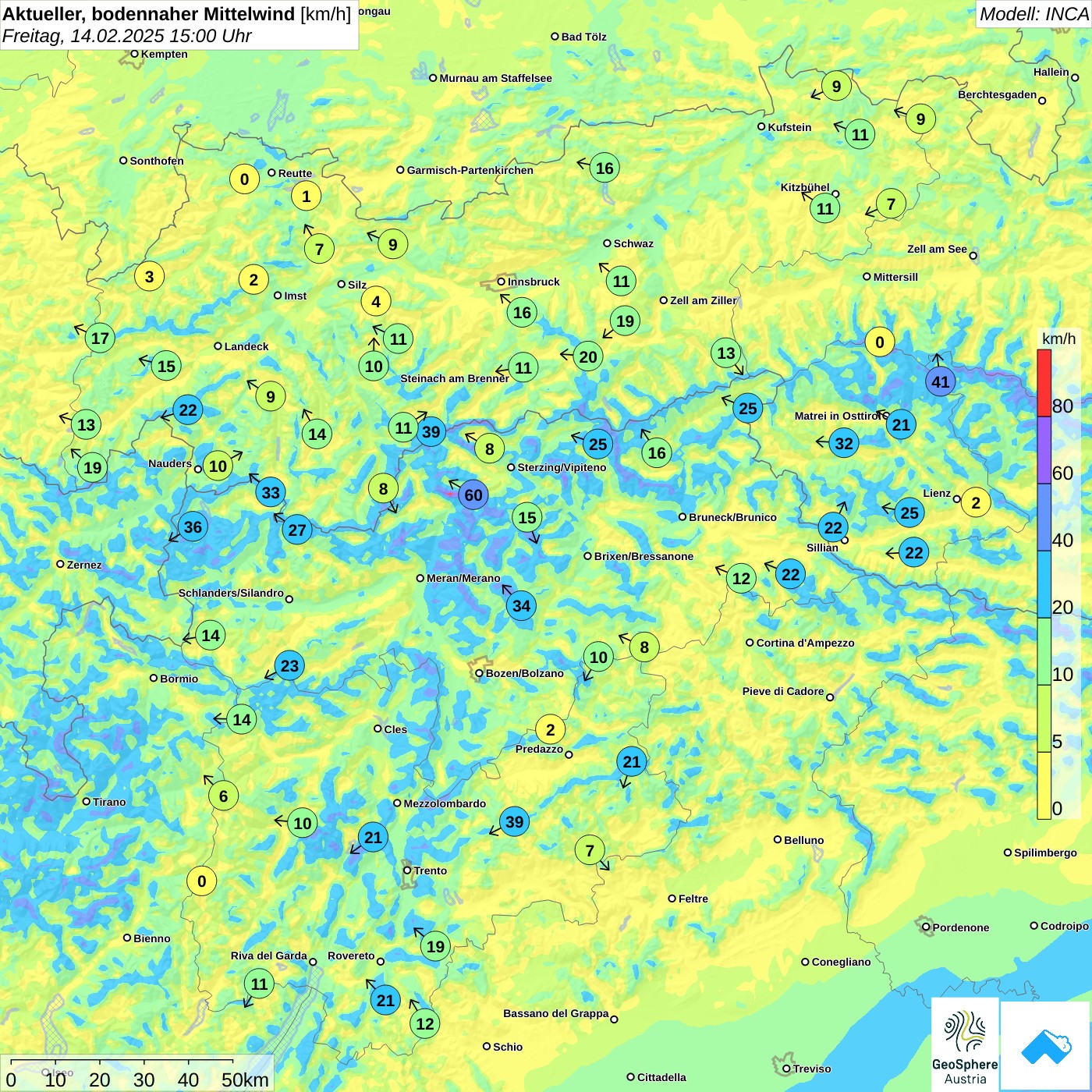
Task: Click the green 10–20 km/h legend color
Action: coord(1044,651)
